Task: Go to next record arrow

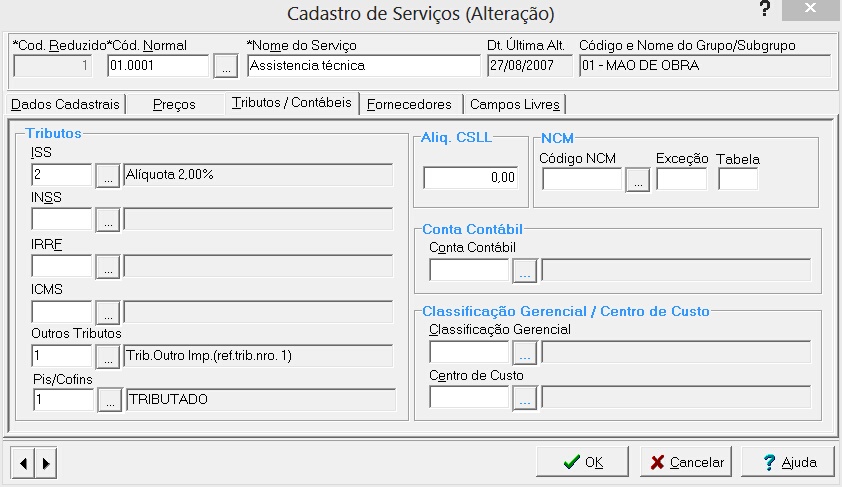Action: [x=46, y=463]
